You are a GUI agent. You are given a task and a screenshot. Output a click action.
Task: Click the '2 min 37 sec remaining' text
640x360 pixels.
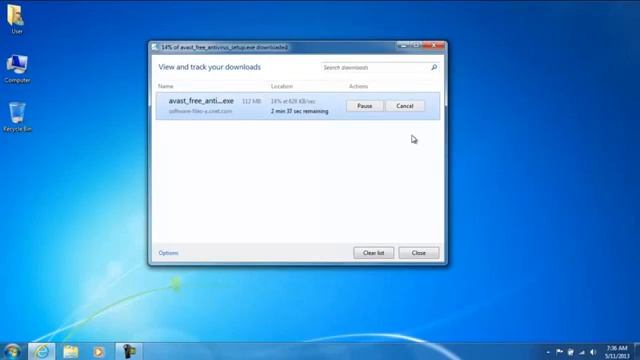300,111
